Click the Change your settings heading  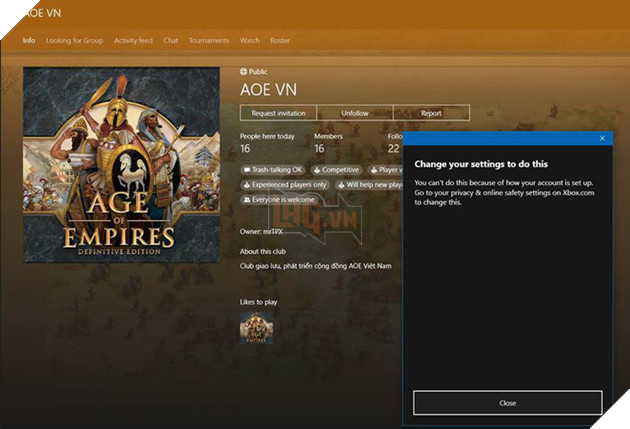(481, 164)
